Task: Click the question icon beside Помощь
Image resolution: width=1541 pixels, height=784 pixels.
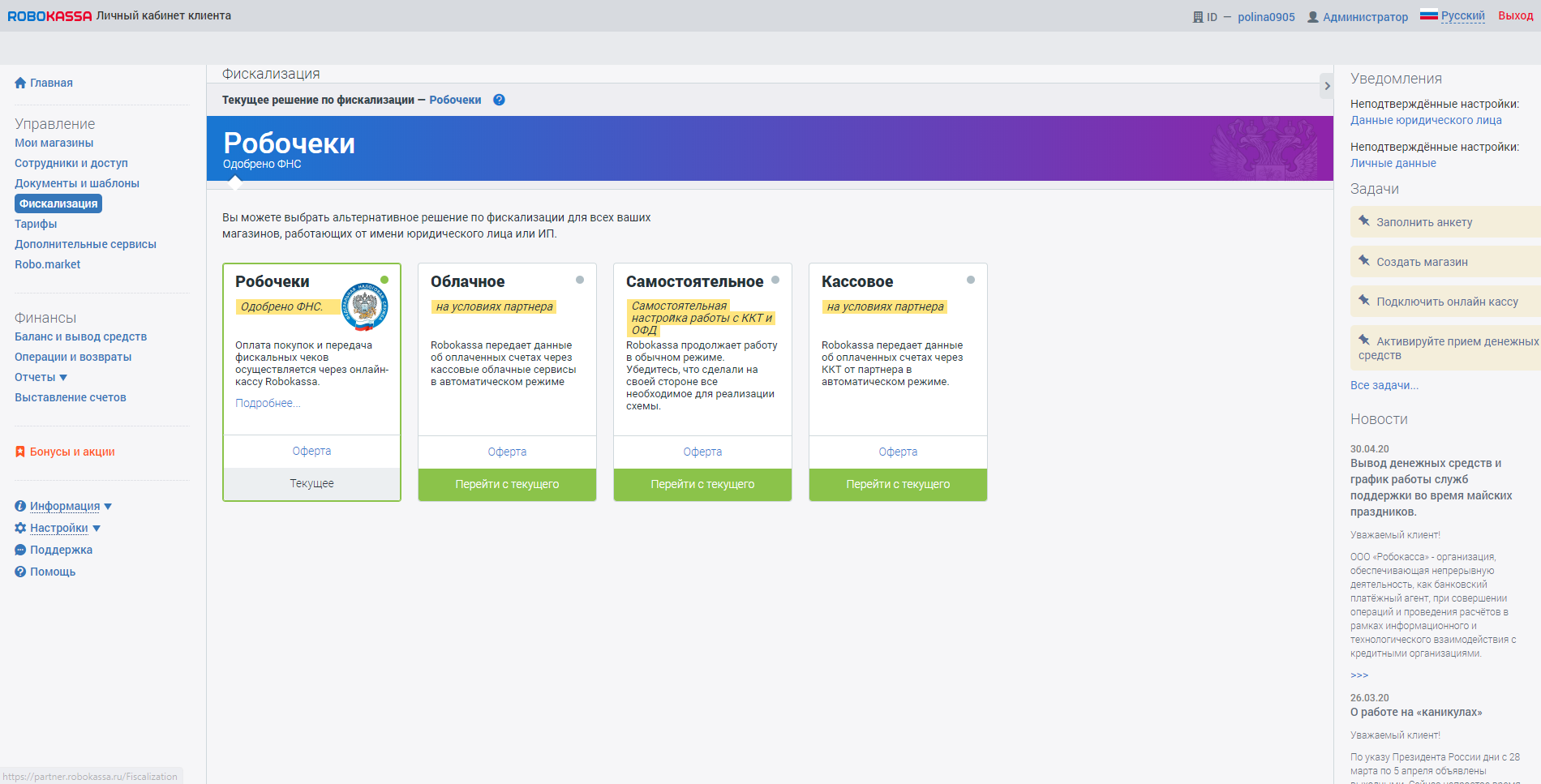Action: [x=20, y=572]
